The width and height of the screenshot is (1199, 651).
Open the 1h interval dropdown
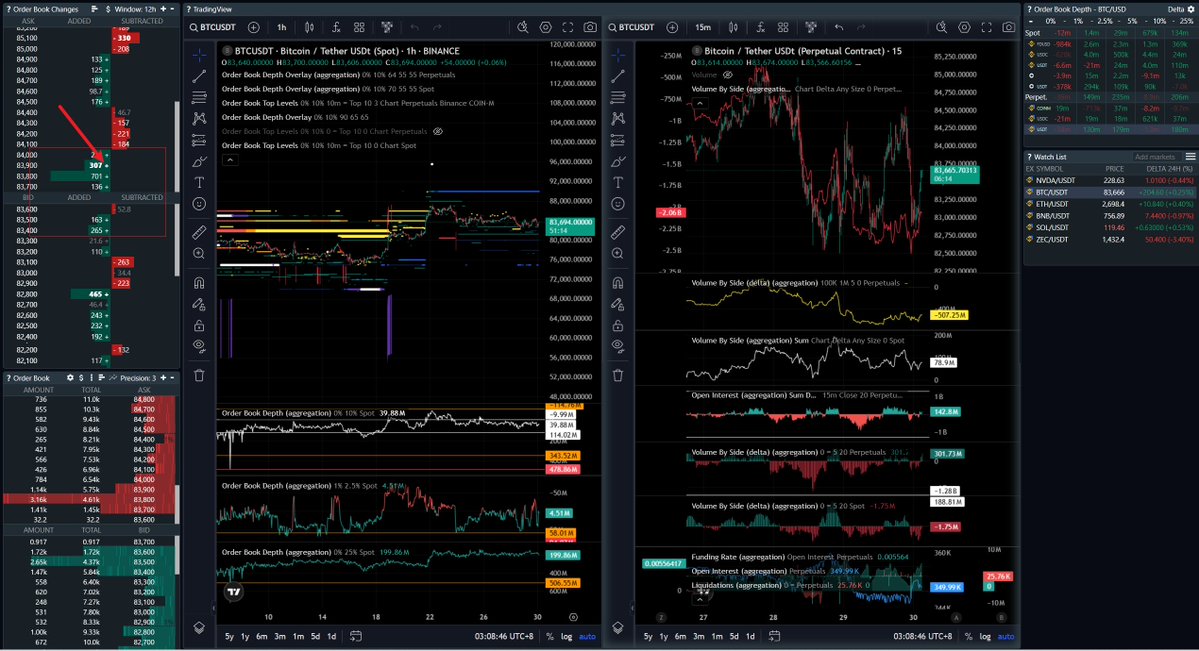pos(281,28)
